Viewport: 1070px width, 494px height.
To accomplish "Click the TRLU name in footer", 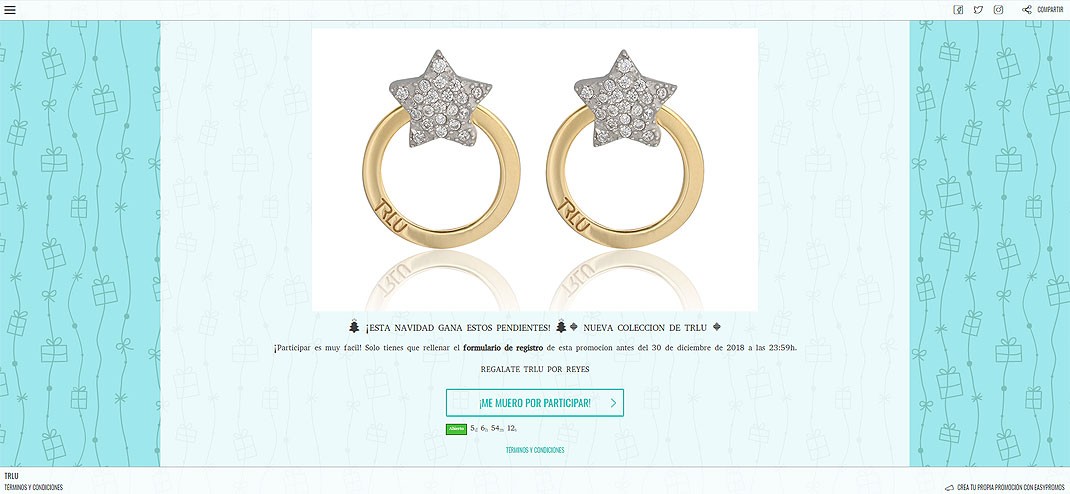I will point(12,476).
